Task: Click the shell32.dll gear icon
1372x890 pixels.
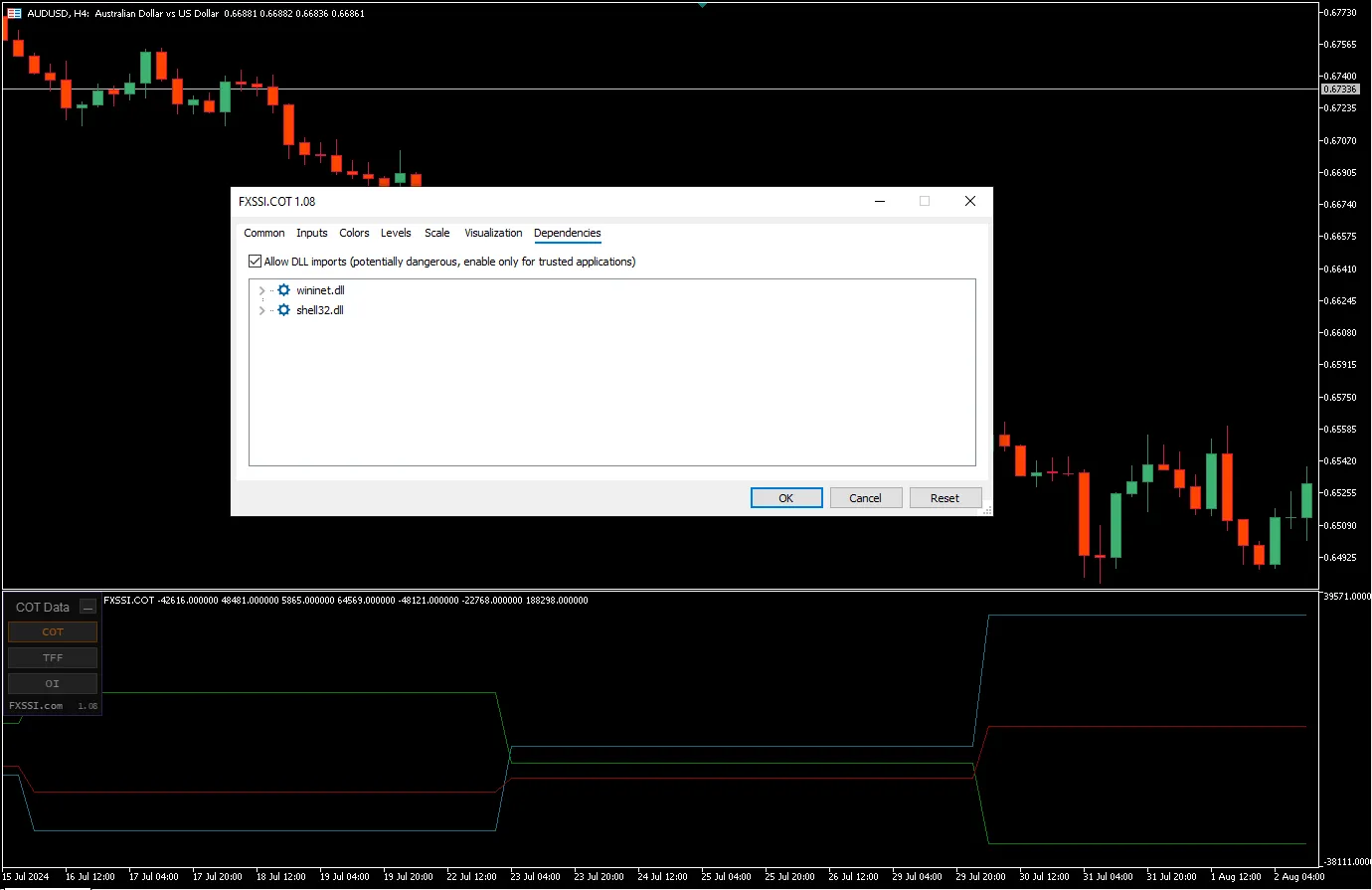Action: coord(283,310)
